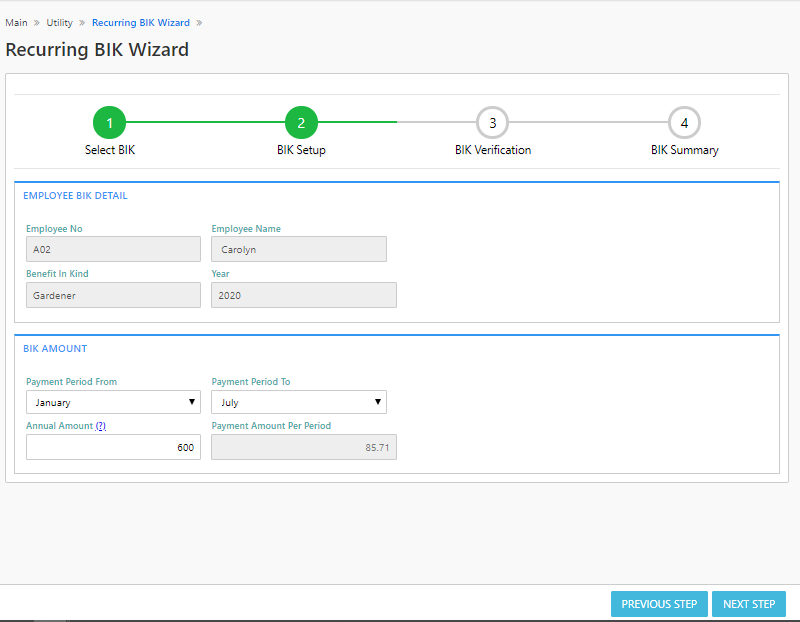Open Payment Period From dropdown

click(113, 402)
